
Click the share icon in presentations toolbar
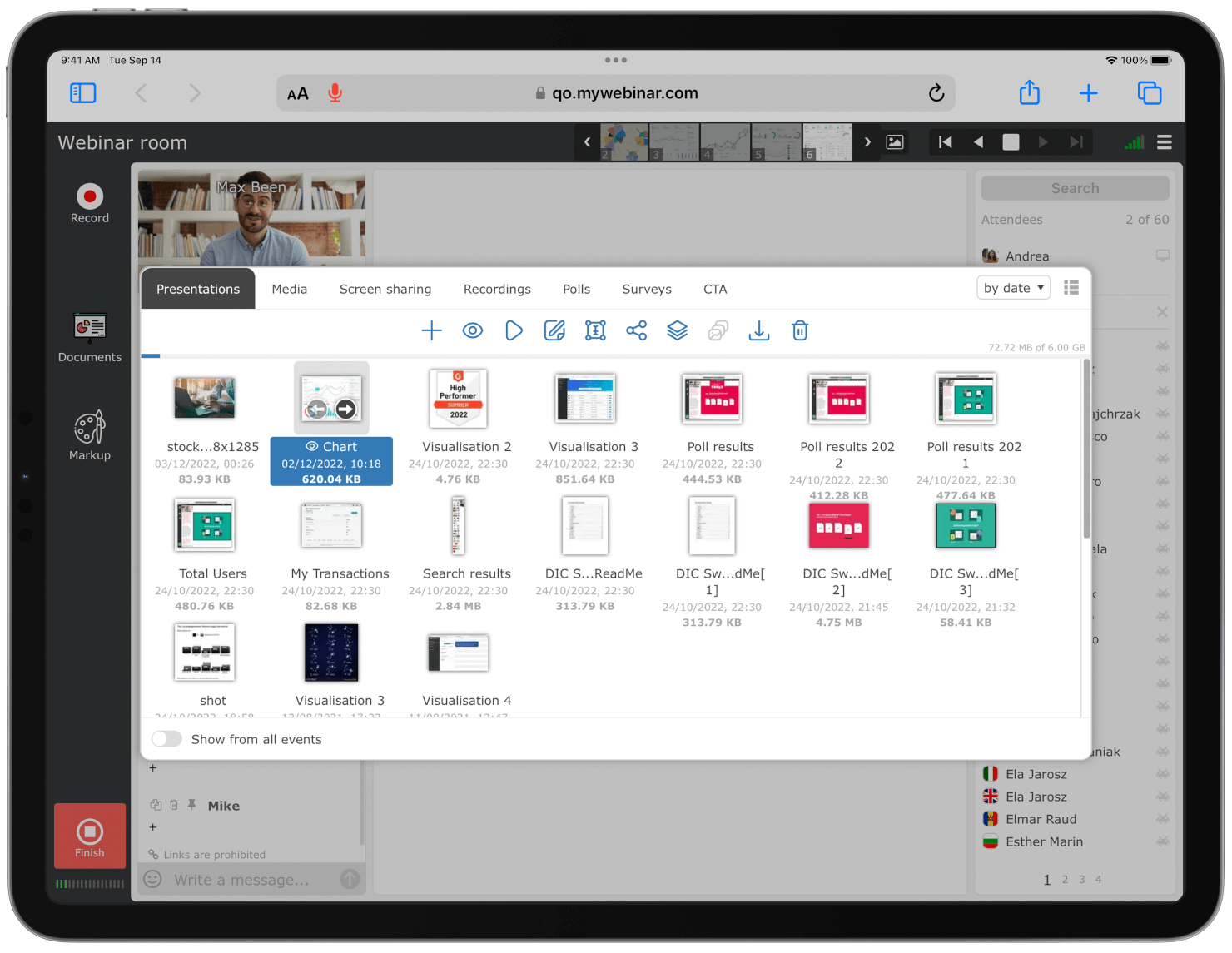click(636, 331)
